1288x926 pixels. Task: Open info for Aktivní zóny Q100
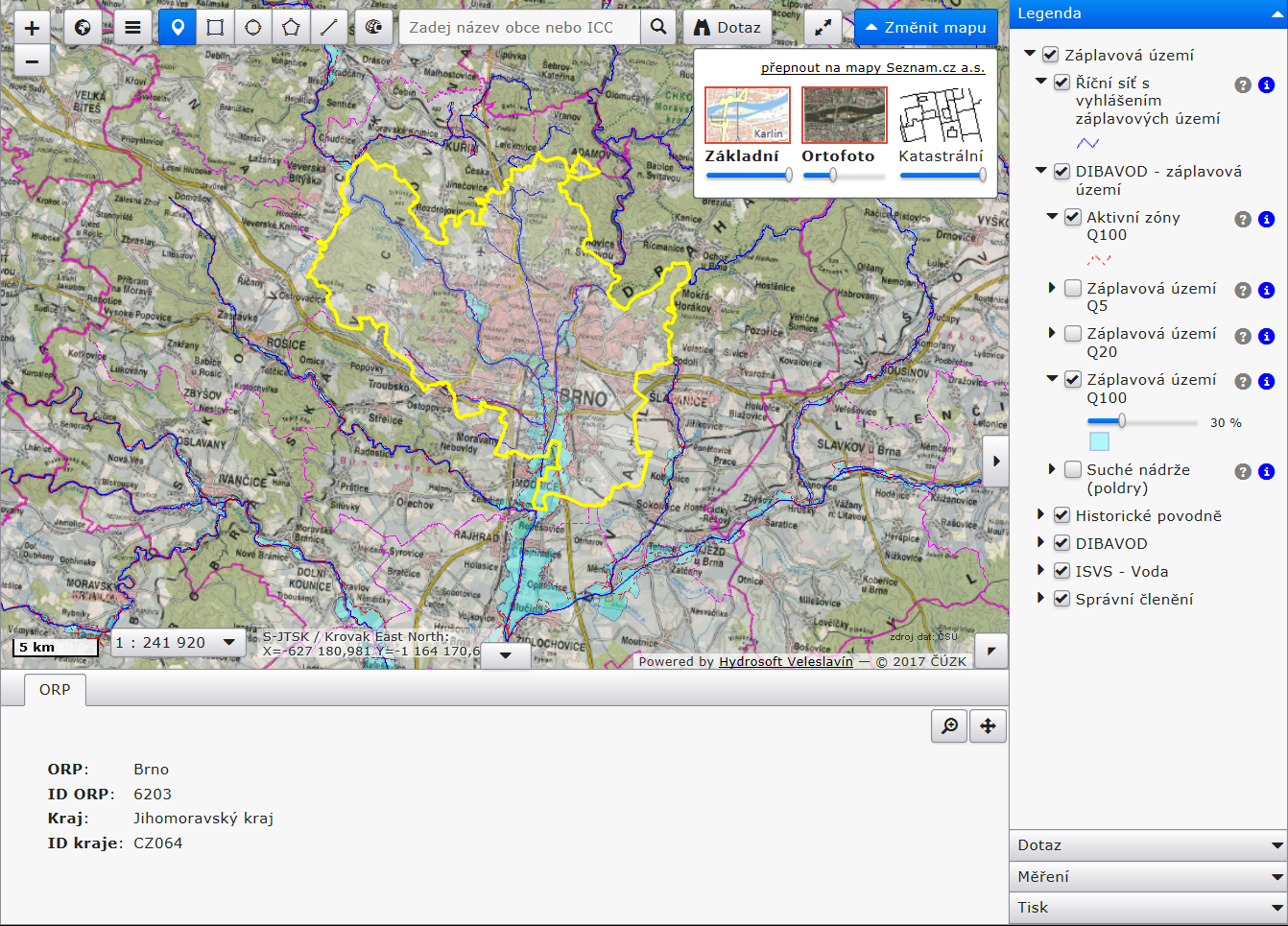click(x=1267, y=220)
